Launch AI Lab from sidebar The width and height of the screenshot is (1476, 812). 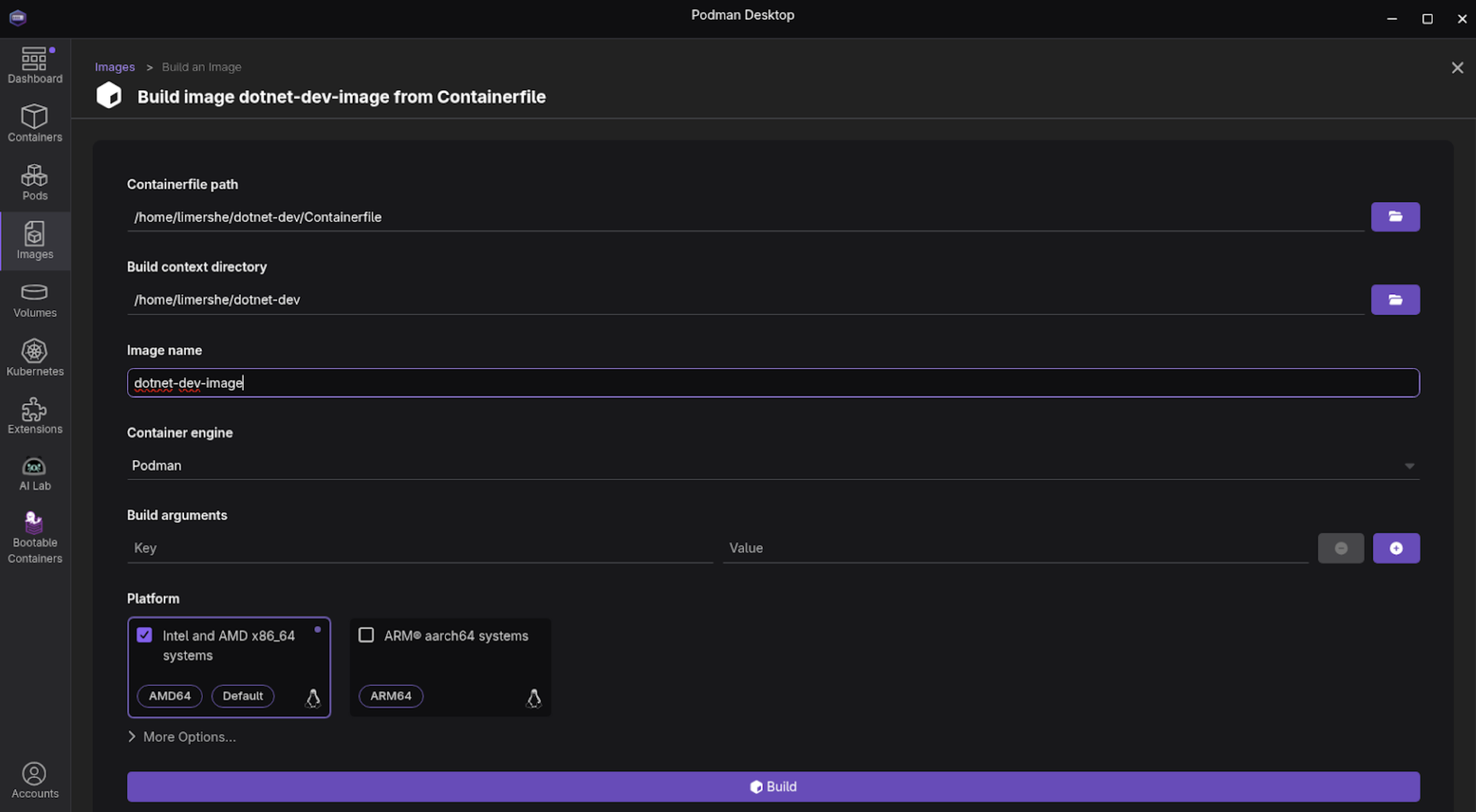(x=35, y=473)
